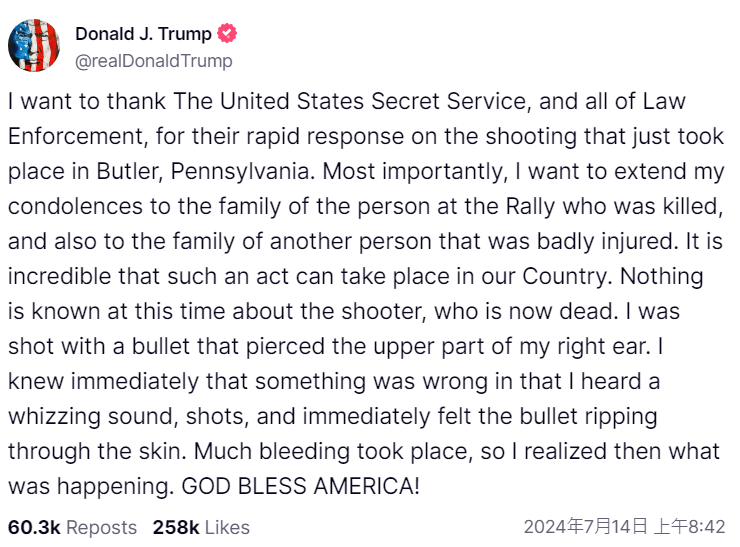Click the Reposts label
The width and height of the screenshot is (740, 547).
click(x=101, y=526)
